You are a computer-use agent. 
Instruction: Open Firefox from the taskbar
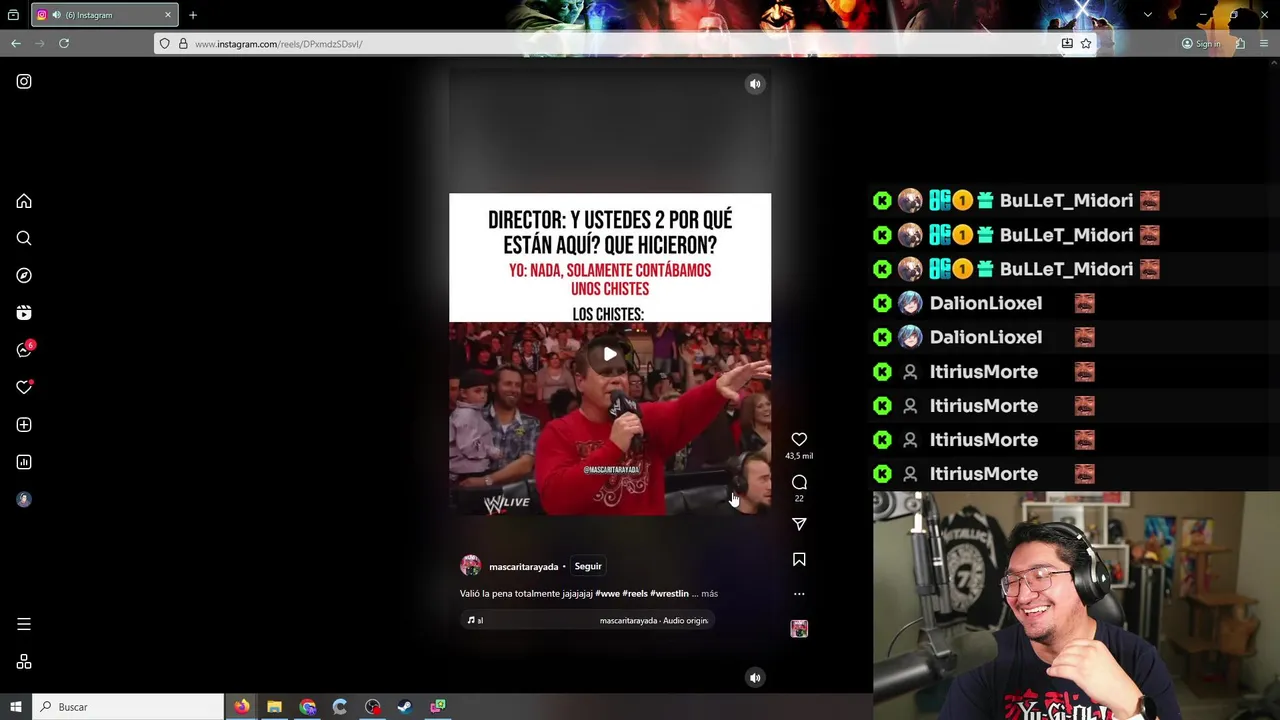[x=242, y=707]
